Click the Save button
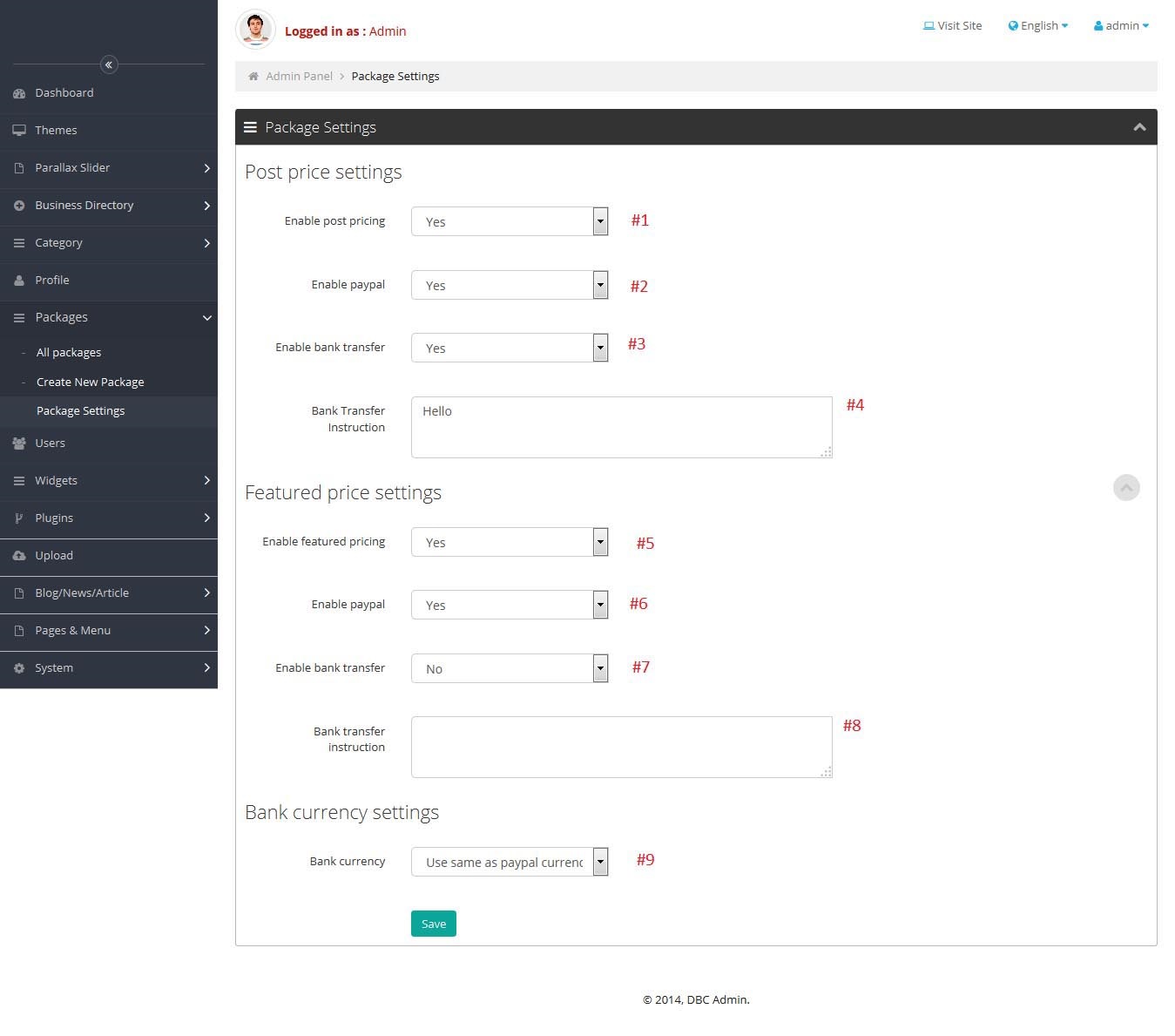 point(434,924)
